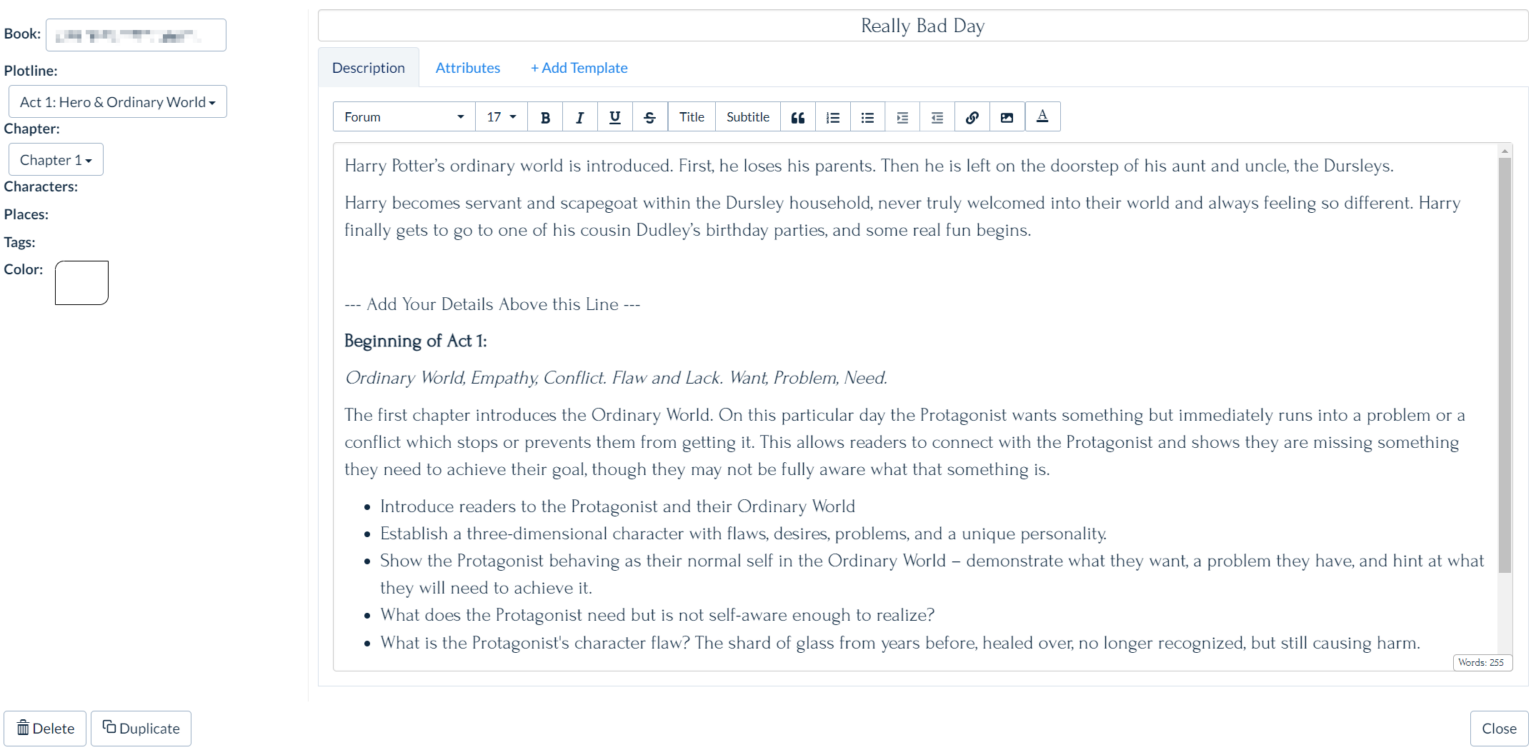The width and height of the screenshot is (1536, 750).
Task: Expand the Plotline selector for Act 1
Action: (x=116, y=101)
